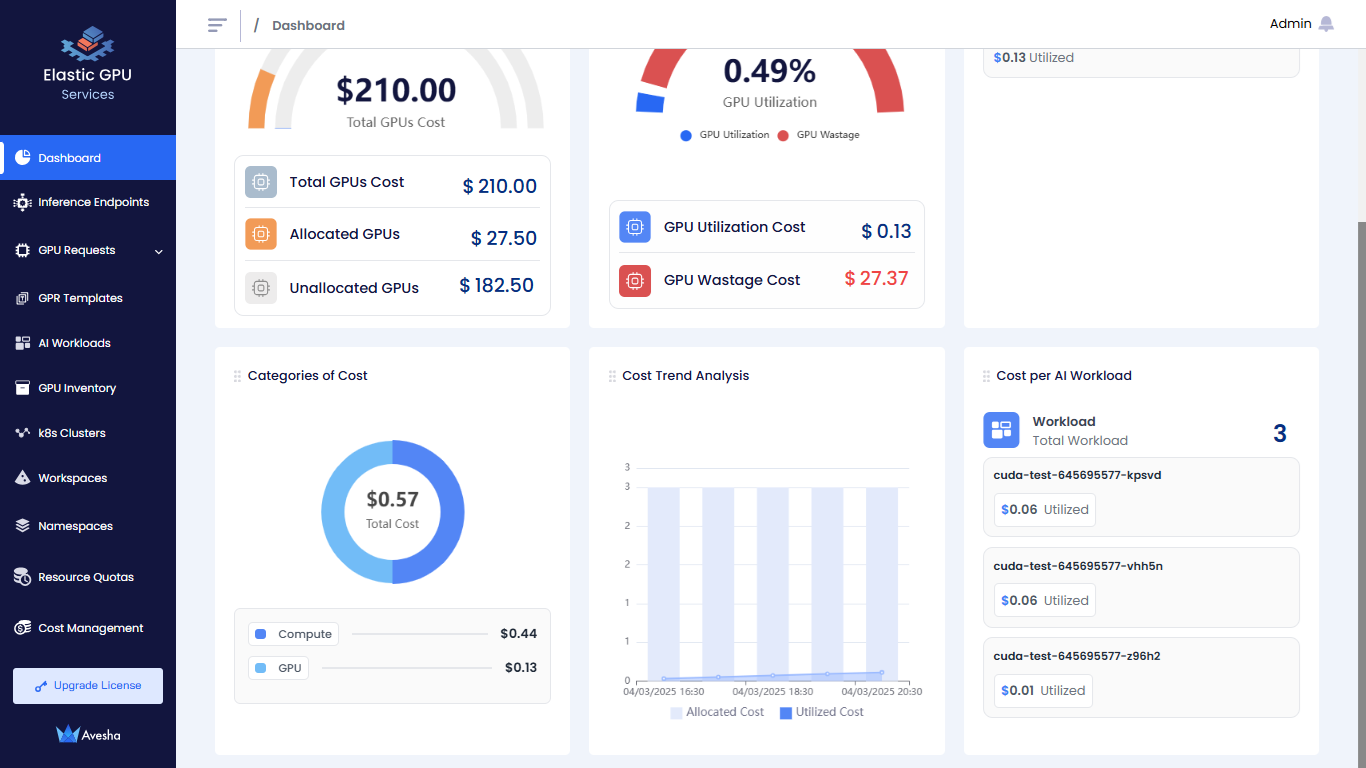Toggle the Allocated Cost chart legend

[x=717, y=712]
